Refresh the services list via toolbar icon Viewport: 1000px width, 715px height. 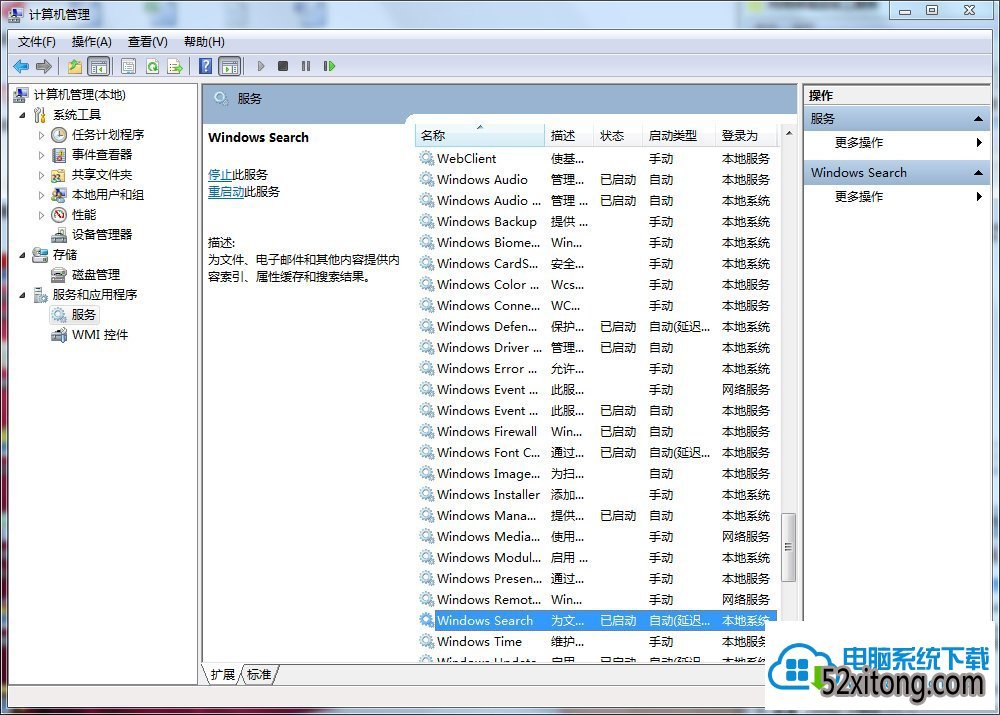(x=152, y=66)
